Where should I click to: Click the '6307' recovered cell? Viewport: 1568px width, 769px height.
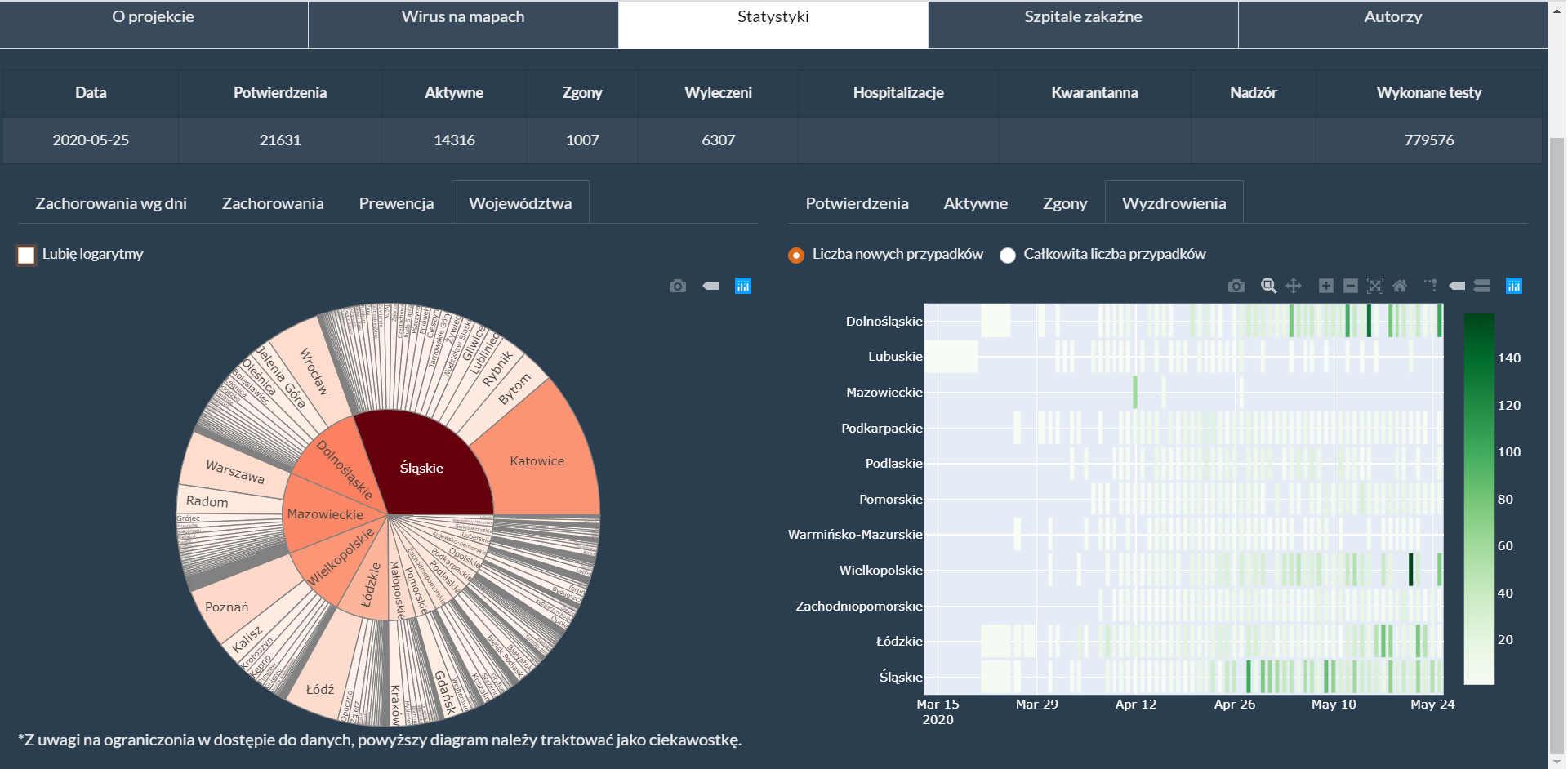click(719, 140)
